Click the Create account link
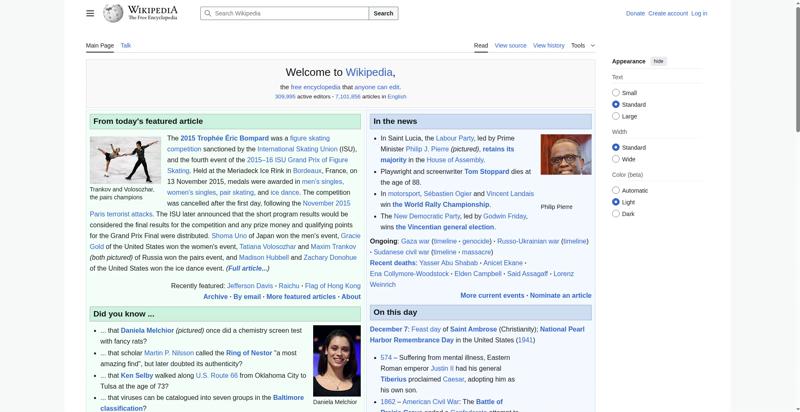 667,13
